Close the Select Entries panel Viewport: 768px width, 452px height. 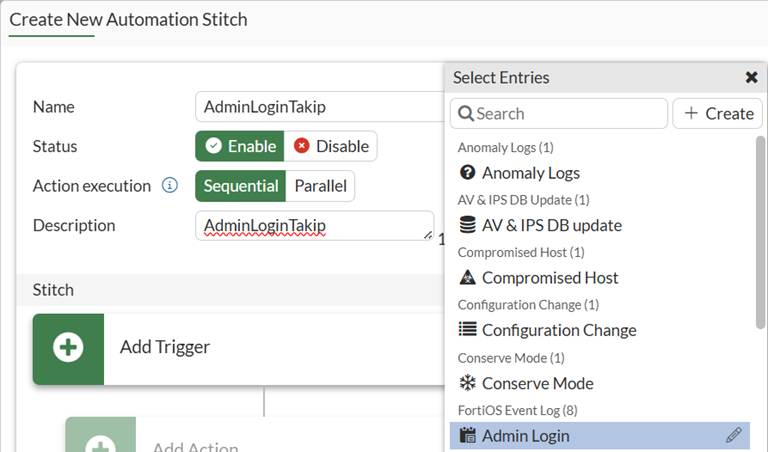(751, 77)
